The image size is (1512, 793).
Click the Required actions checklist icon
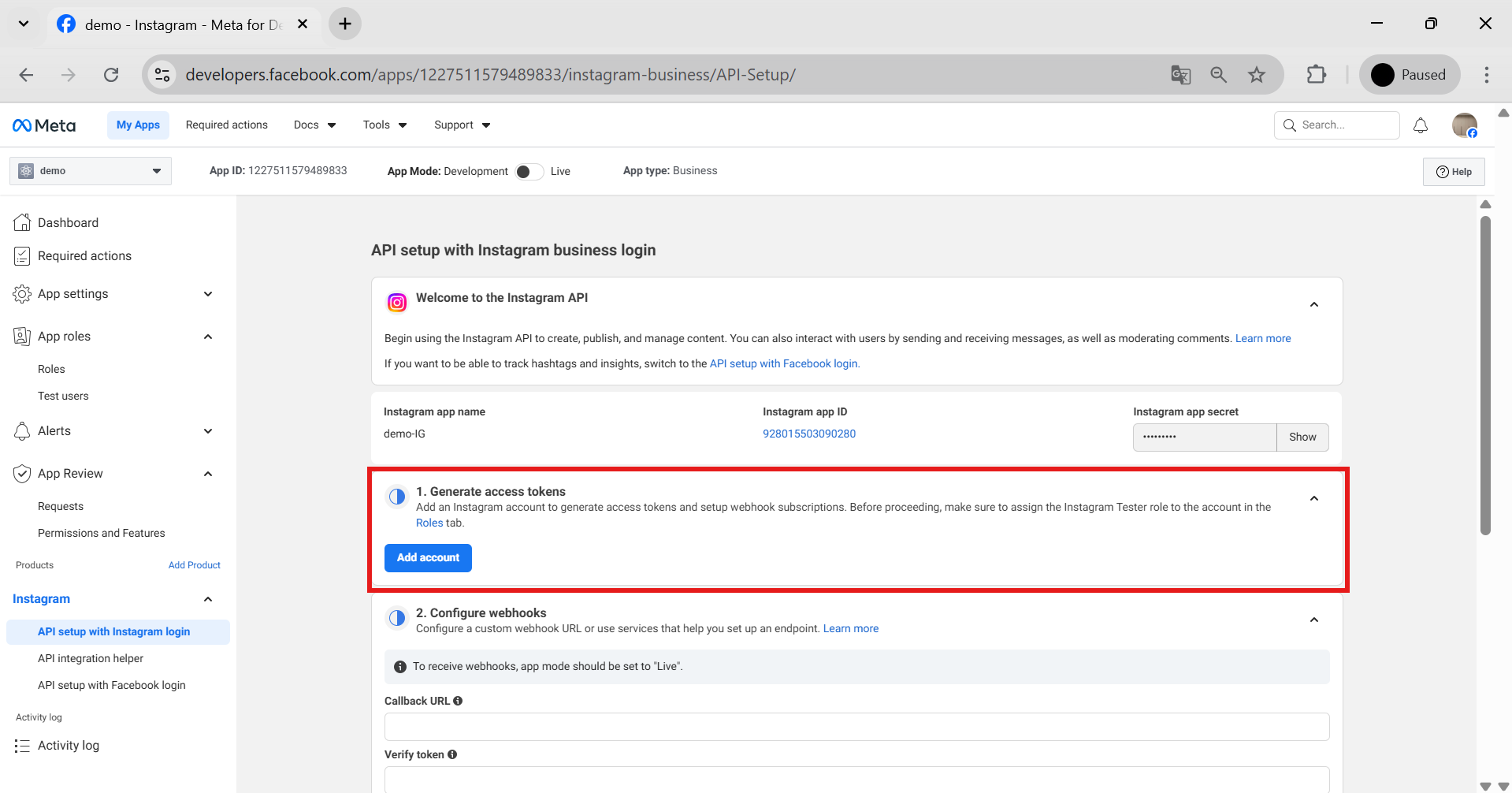[22, 255]
